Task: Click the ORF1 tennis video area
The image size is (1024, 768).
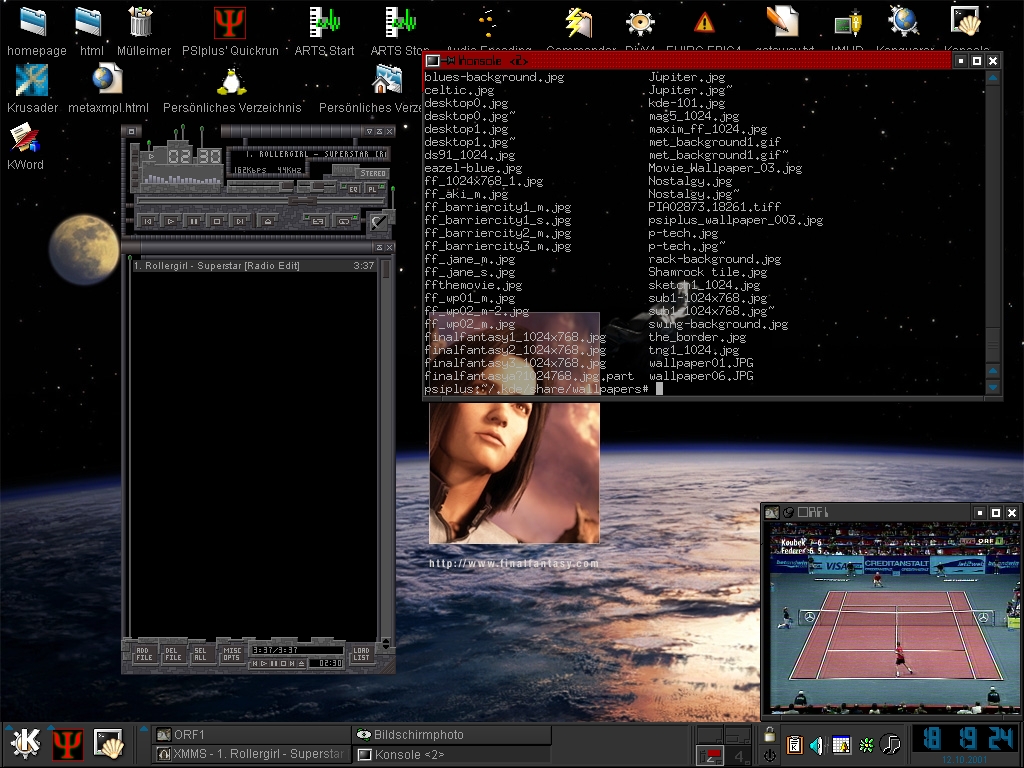Action: click(893, 618)
